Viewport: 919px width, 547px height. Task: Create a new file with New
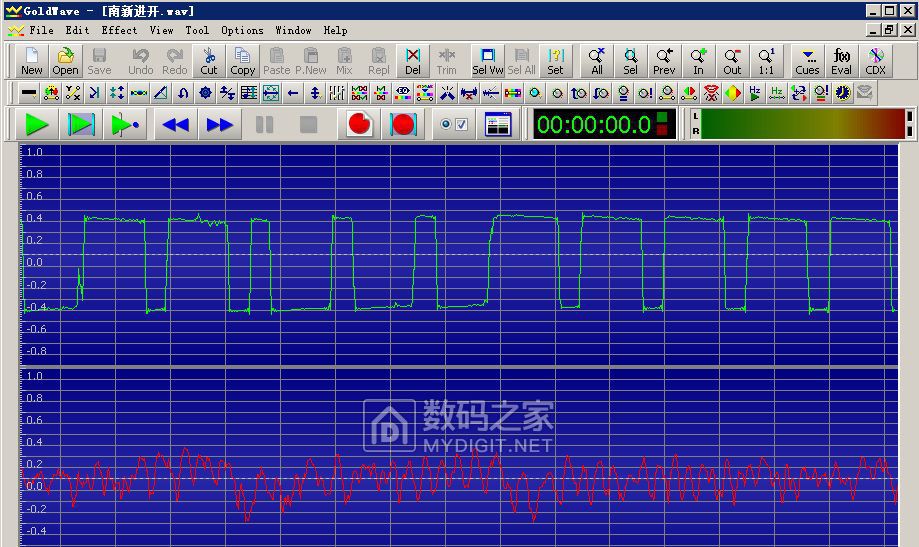tap(32, 61)
